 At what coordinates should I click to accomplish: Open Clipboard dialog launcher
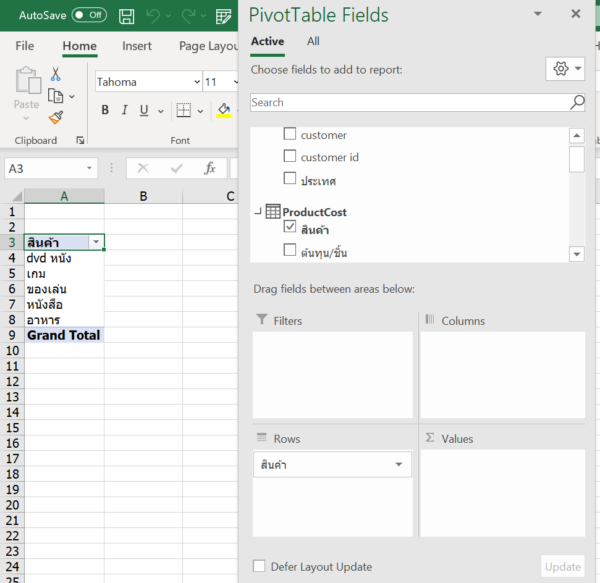(x=80, y=140)
